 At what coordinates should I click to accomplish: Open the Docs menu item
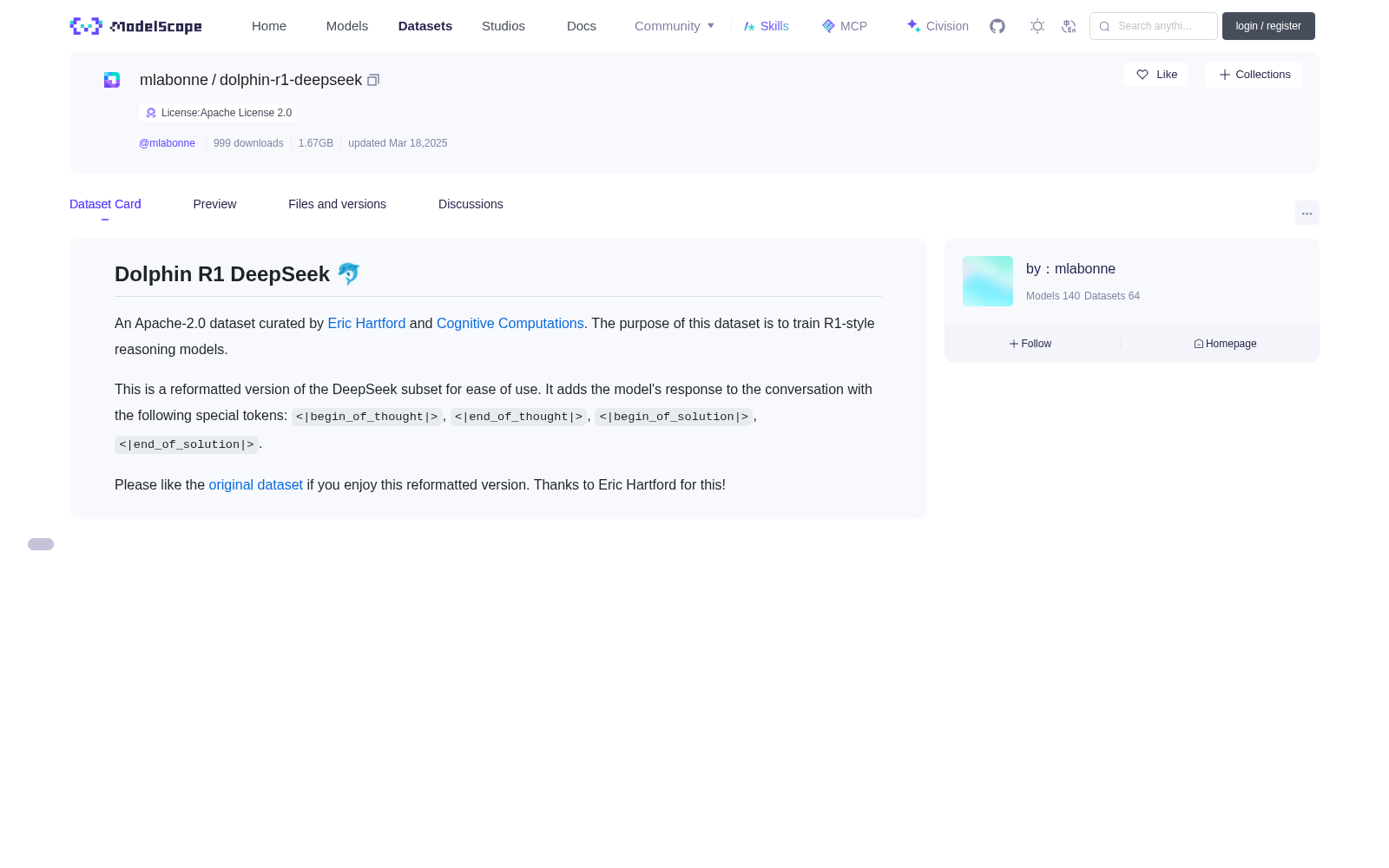pos(582,26)
